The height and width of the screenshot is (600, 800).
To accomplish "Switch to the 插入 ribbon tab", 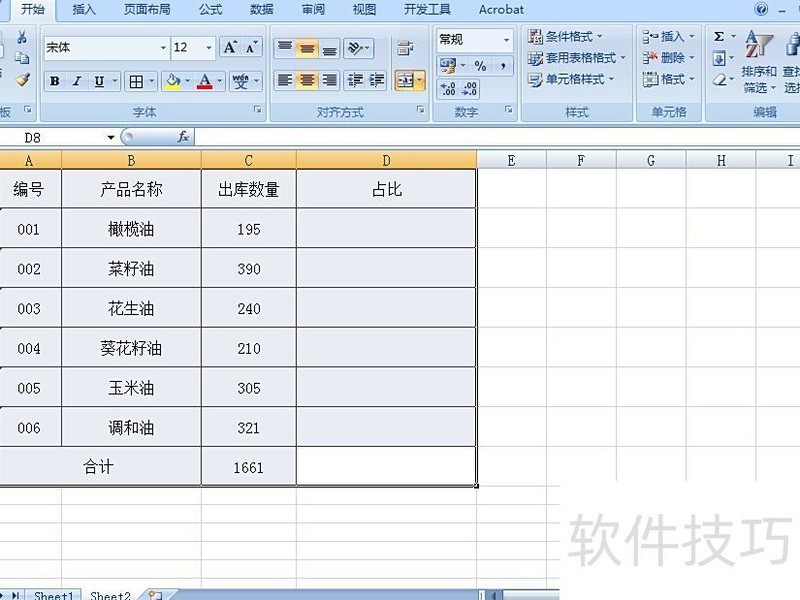I will (x=83, y=10).
